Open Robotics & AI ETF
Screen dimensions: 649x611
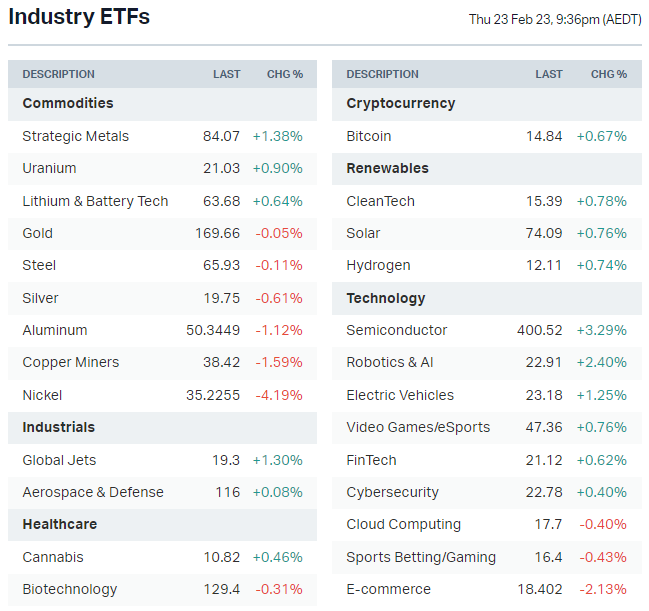tap(390, 362)
